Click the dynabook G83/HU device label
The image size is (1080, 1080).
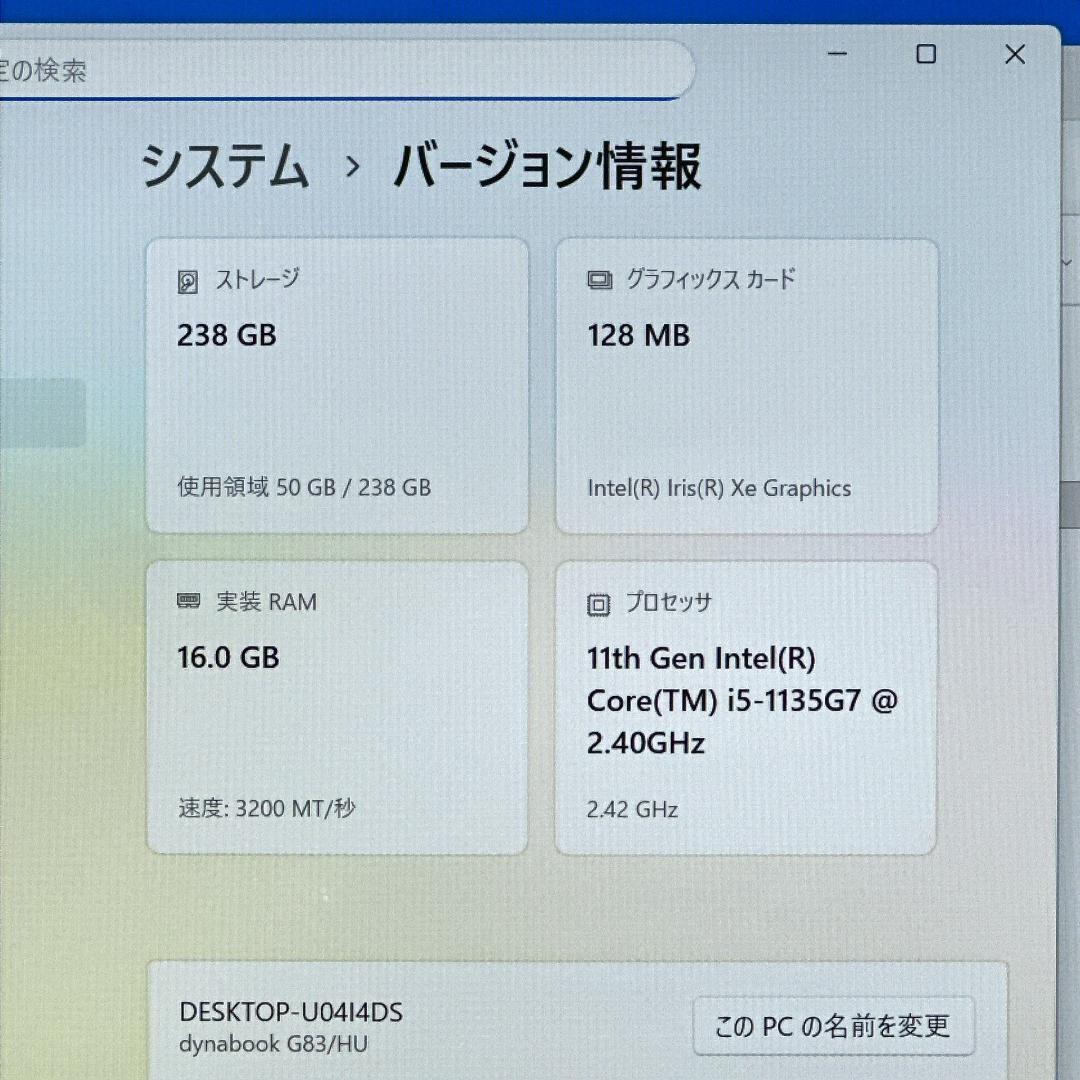point(274,1044)
